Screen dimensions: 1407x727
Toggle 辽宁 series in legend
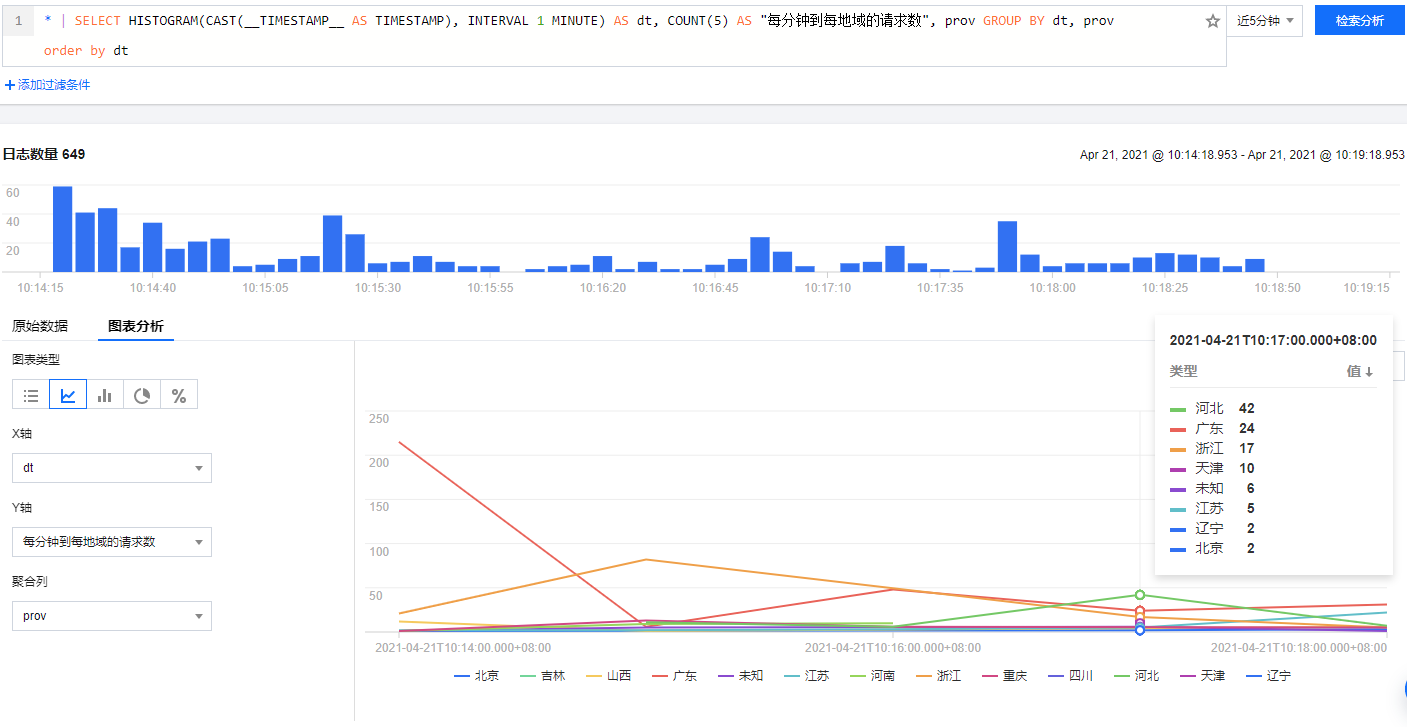tap(1268, 676)
